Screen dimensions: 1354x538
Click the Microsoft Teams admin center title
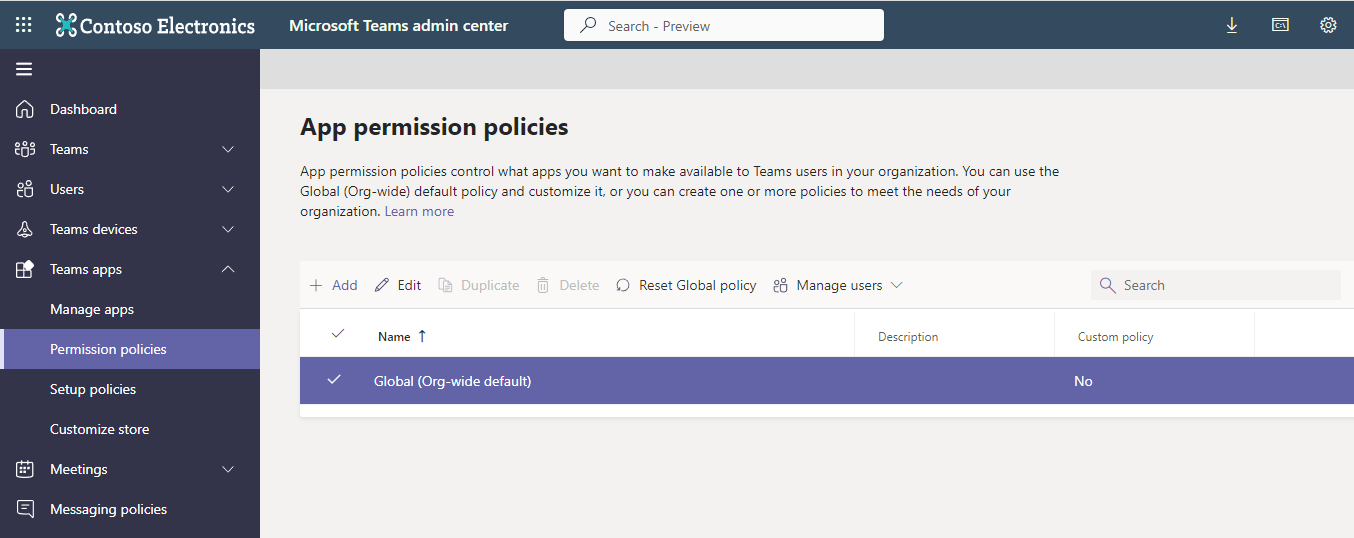click(398, 25)
